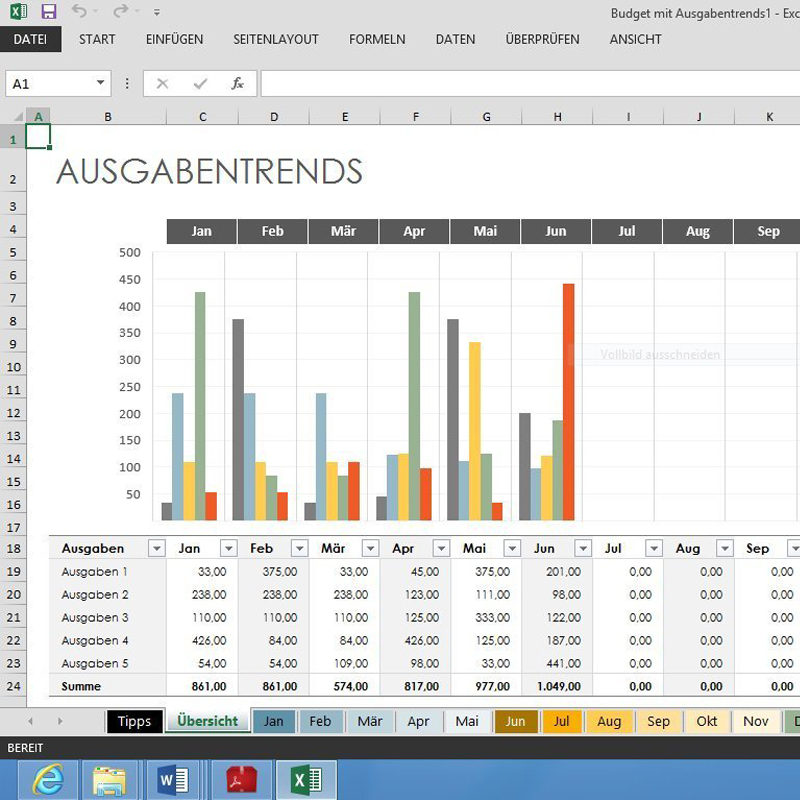Open the Ausgaben column filter
The width and height of the screenshot is (800, 800).
[x=157, y=548]
